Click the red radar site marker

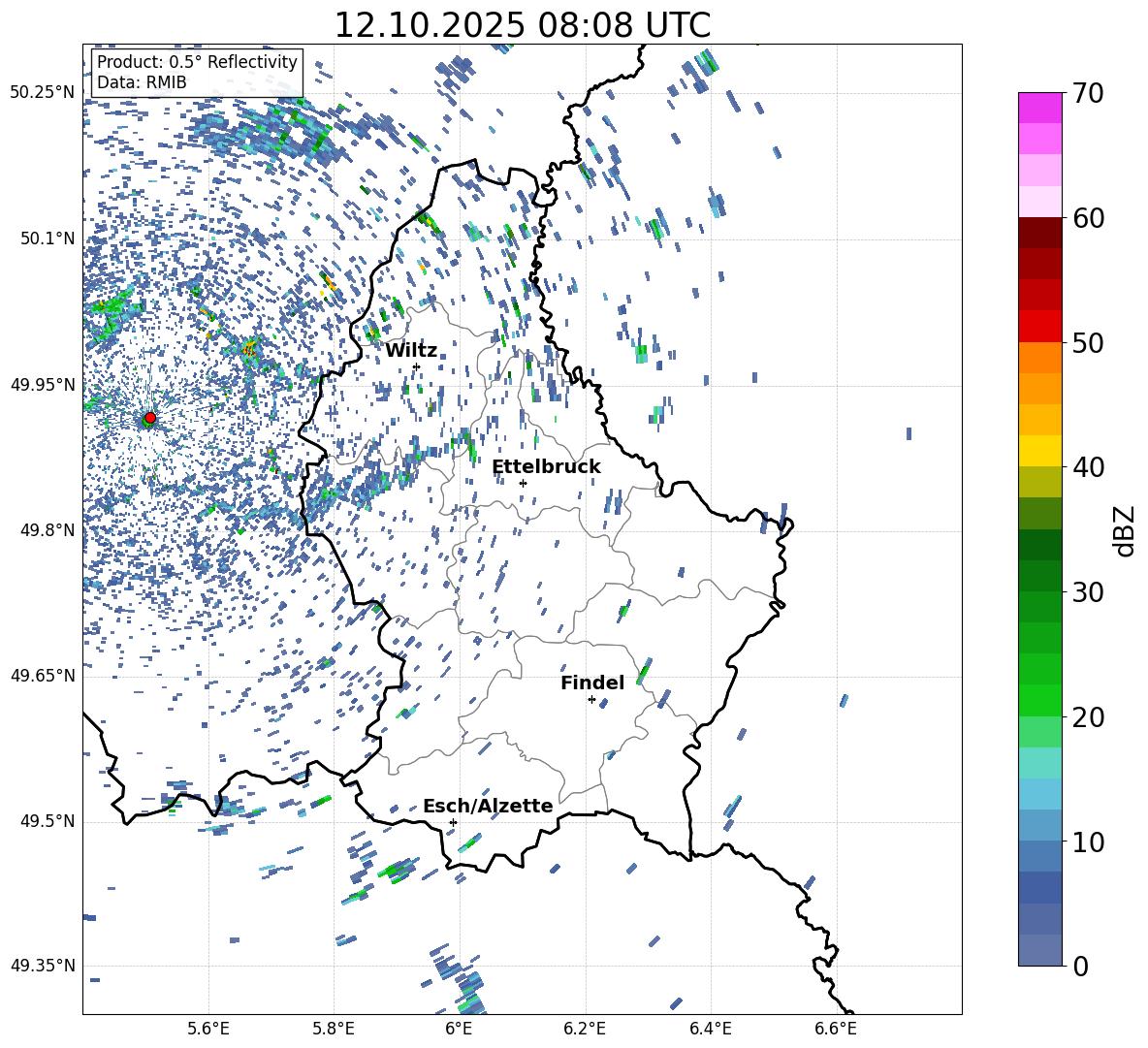coord(149,418)
